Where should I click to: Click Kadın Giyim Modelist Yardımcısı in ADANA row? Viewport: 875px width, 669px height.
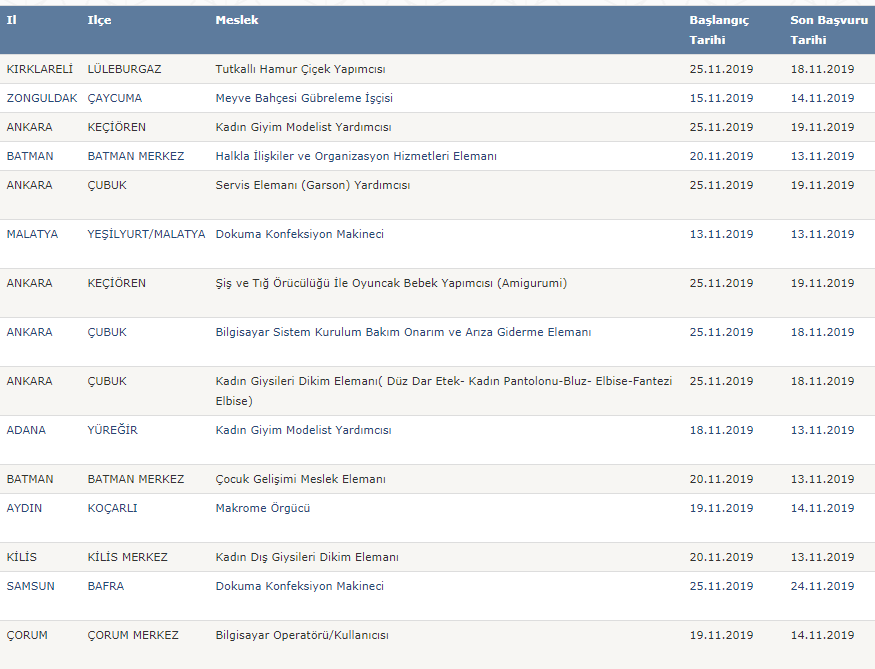pos(303,430)
